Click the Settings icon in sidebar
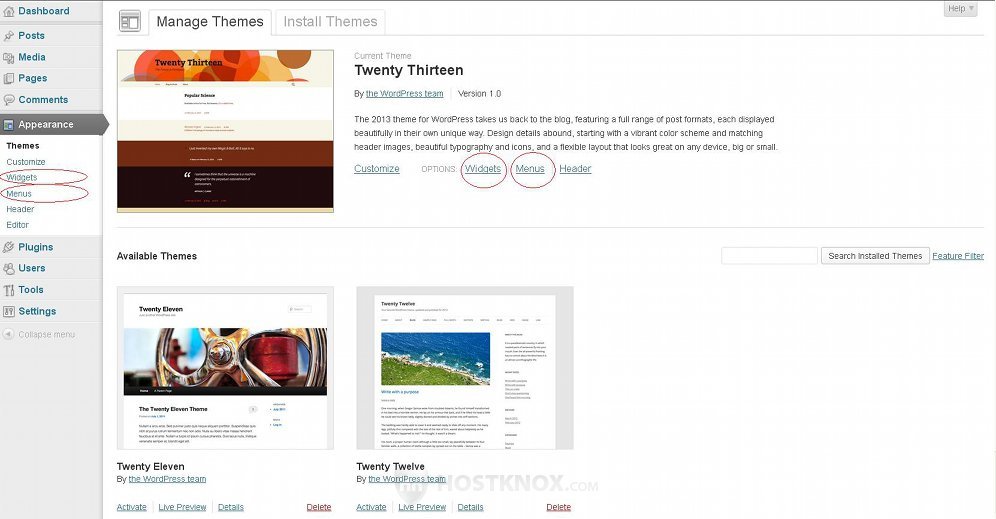996x519 pixels. [8, 312]
